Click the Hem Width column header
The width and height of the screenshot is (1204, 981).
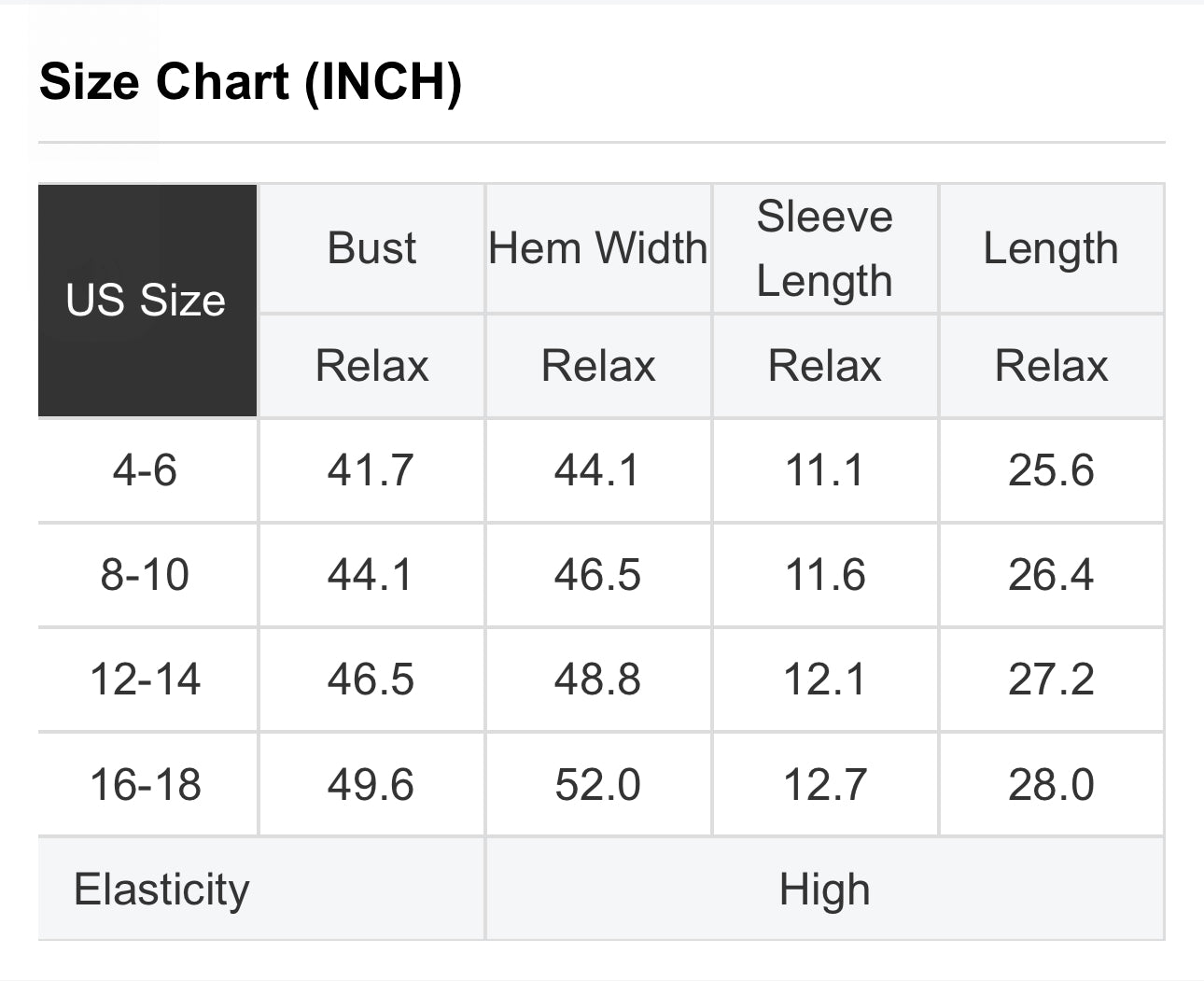[598, 248]
